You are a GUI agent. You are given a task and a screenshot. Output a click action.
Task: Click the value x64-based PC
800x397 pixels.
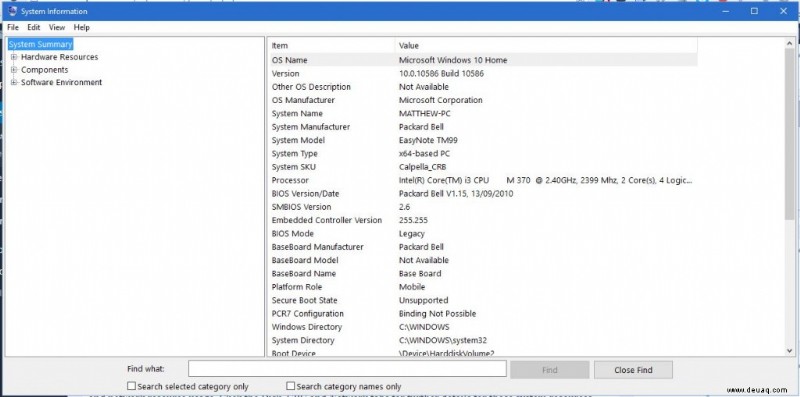424,154
